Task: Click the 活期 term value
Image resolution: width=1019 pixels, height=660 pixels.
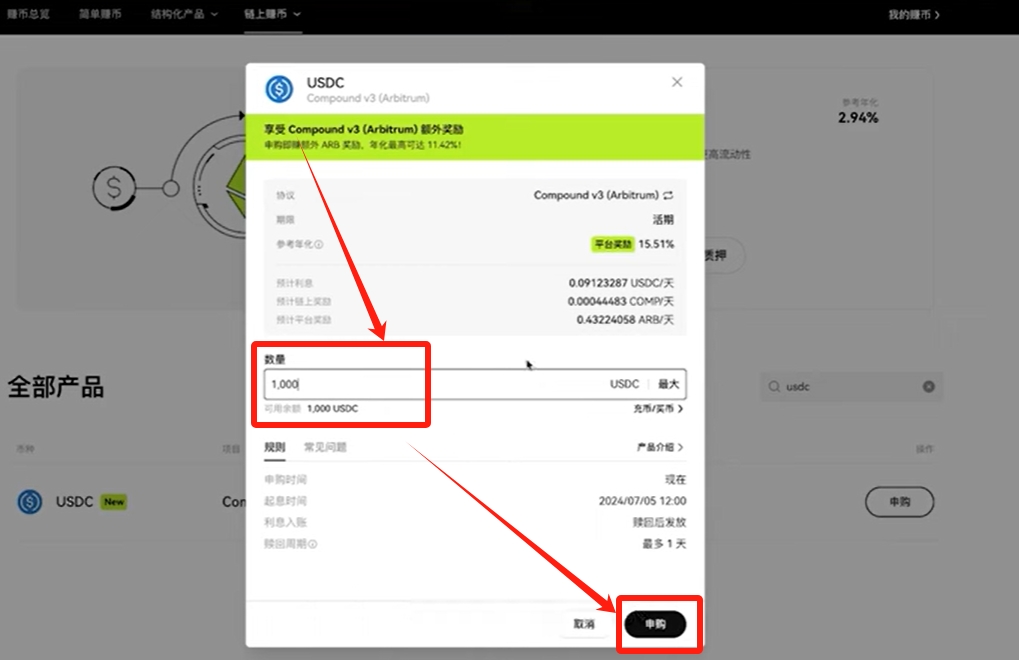Action: pos(664,220)
